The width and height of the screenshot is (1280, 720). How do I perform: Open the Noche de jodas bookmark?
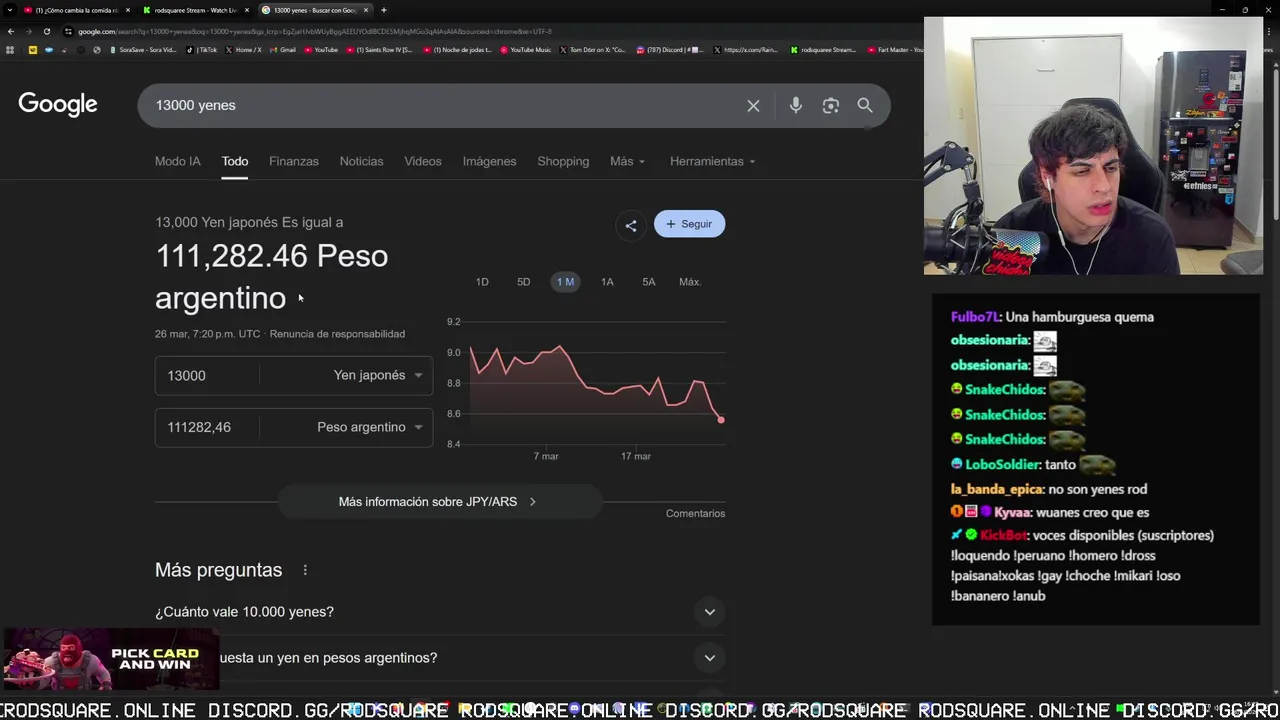point(458,50)
